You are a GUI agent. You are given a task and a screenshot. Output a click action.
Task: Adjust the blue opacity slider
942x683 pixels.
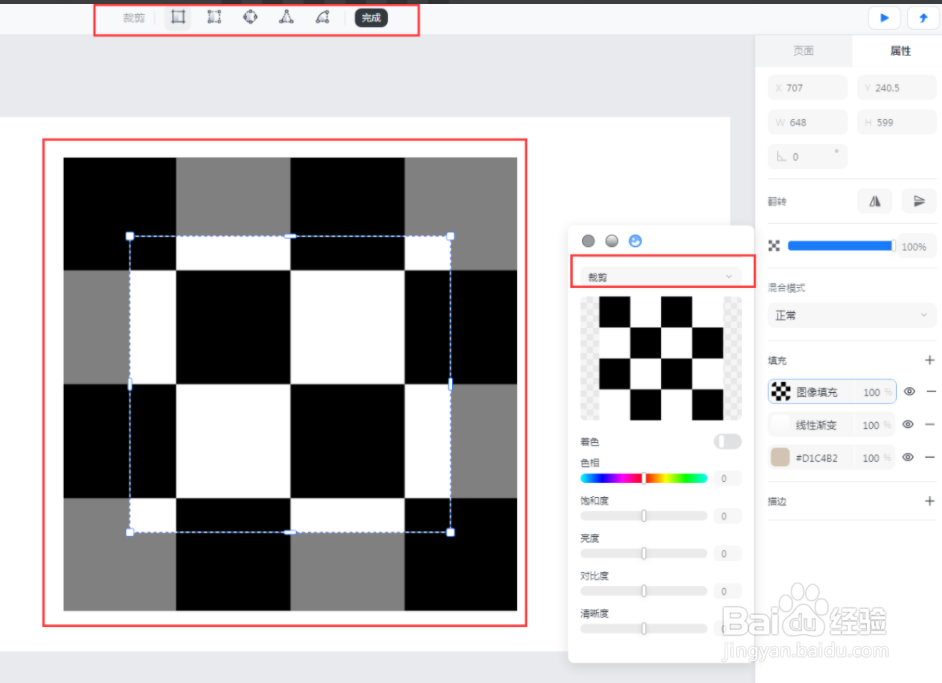841,246
